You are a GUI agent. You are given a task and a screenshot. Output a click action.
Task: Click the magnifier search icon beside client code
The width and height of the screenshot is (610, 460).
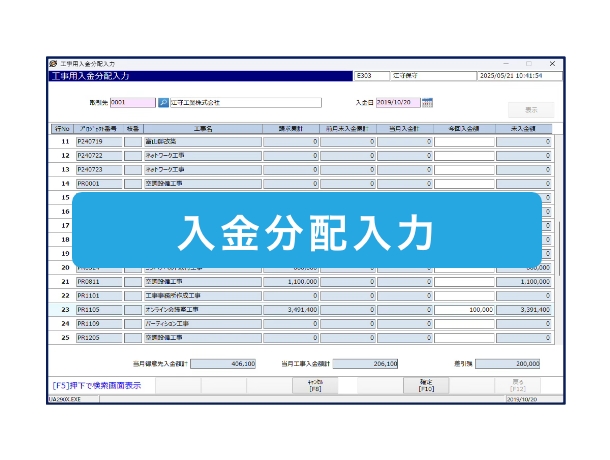(164, 102)
